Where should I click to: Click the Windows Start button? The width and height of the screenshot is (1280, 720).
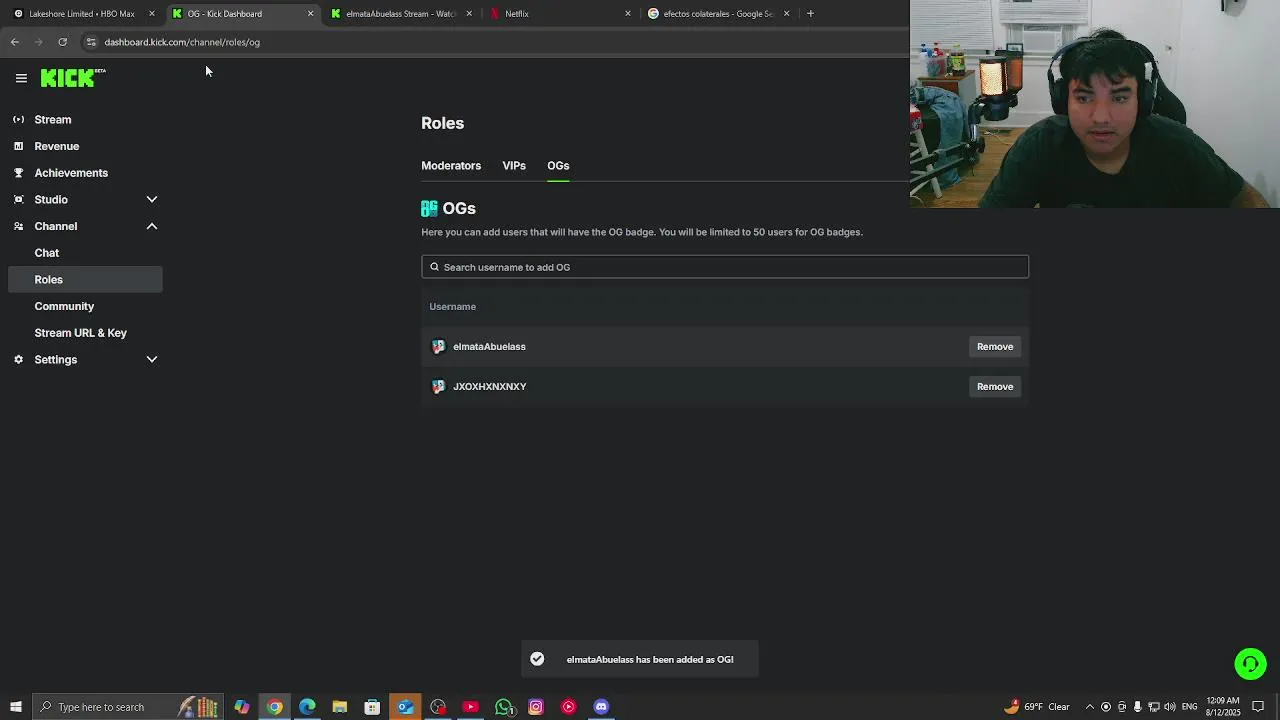pos(15,707)
